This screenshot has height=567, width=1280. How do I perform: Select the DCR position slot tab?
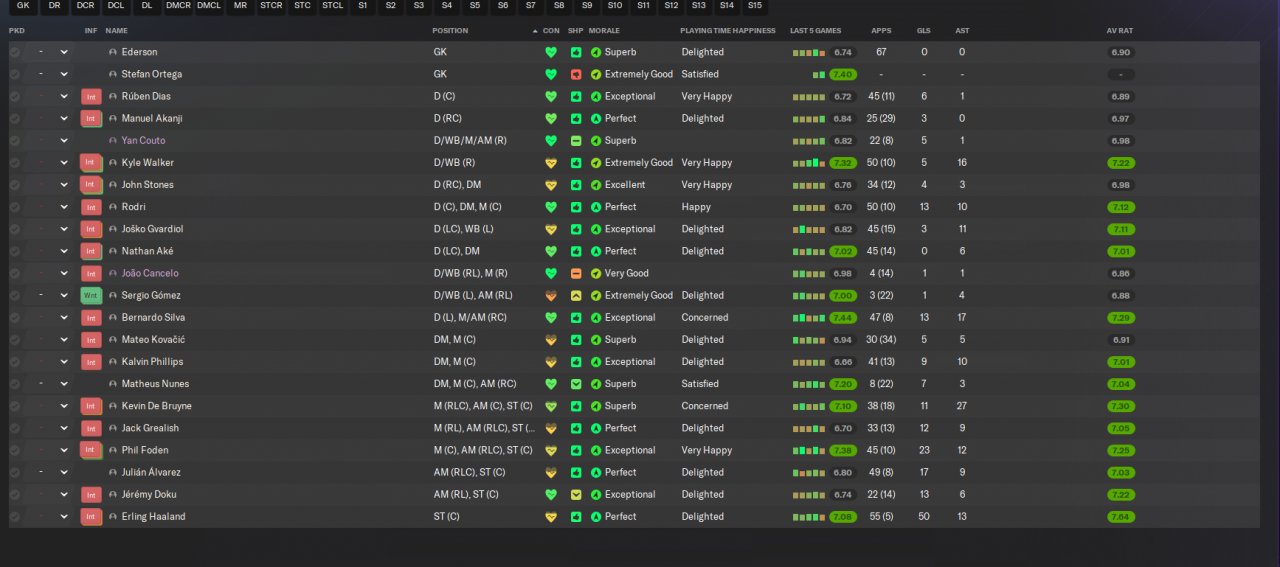click(x=86, y=5)
